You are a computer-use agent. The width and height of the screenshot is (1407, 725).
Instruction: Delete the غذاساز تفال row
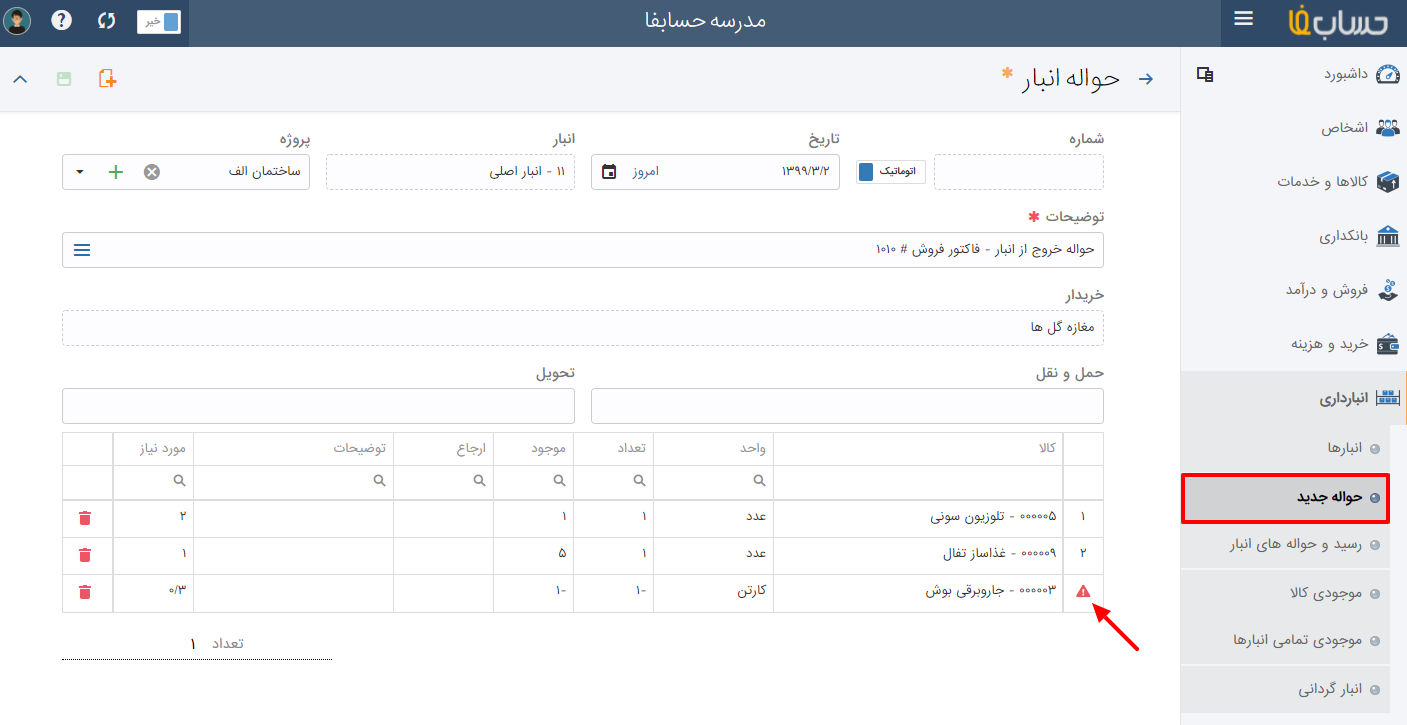(85, 554)
